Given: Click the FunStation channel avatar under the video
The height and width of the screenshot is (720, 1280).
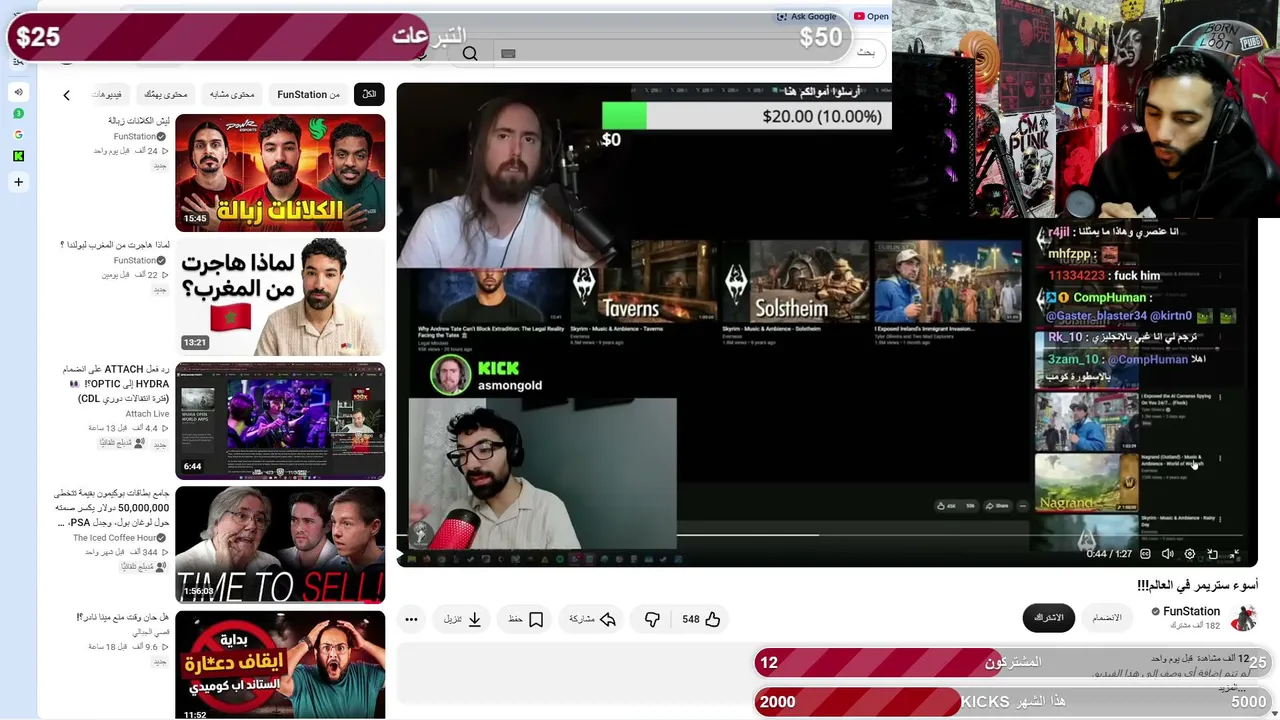Looking at the screenshot, I should coord(1243,618).
